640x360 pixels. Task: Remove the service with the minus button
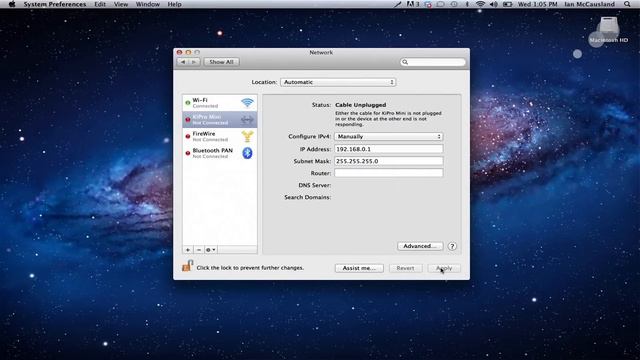pyautogui.click(x=199, y=249)
